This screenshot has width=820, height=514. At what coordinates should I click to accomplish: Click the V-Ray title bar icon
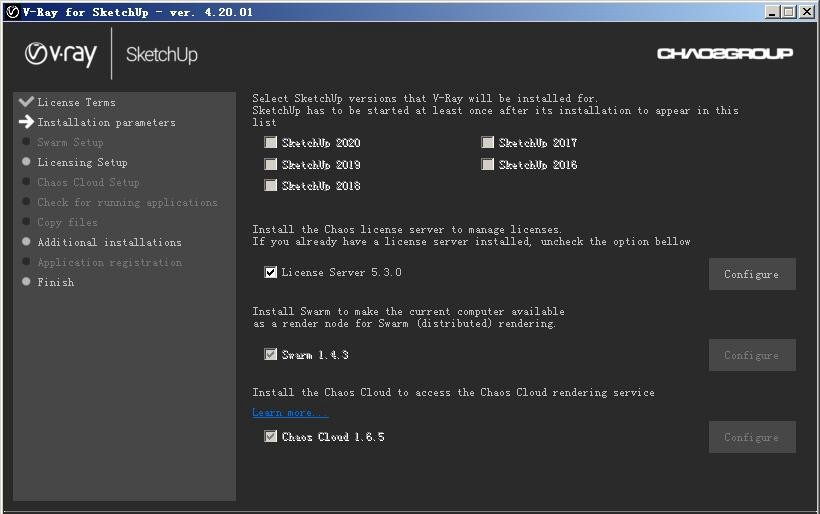tap(13, 12)
